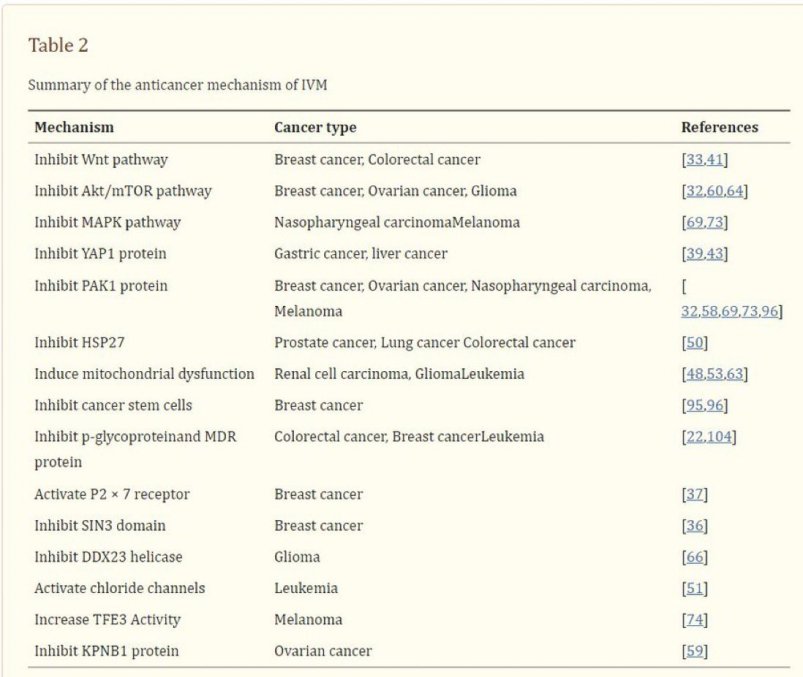
Task: Open reference 37 for P2 × 7 receptor
Action: click(x=695, y=494)
